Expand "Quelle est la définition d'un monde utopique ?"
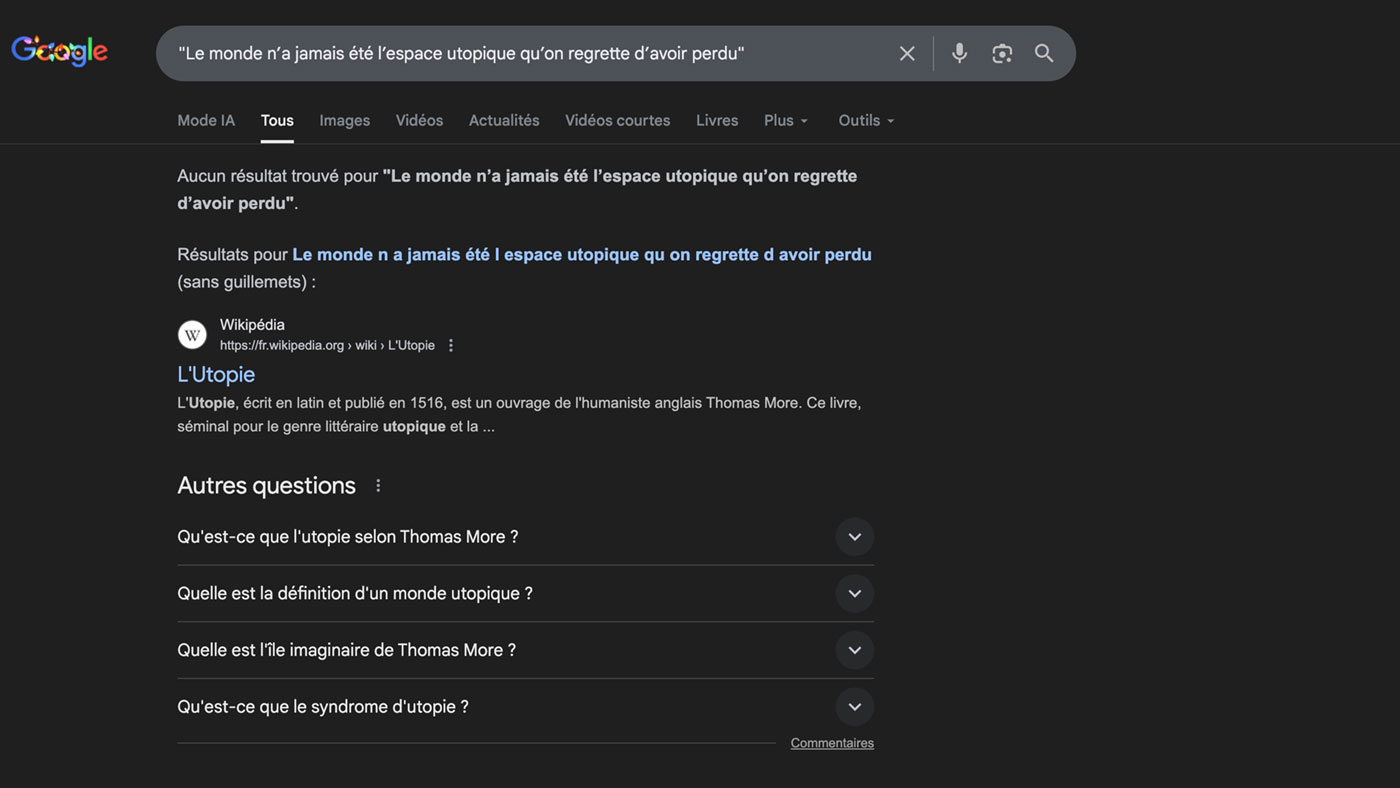The image size is (1400, 788). [854, 594]
